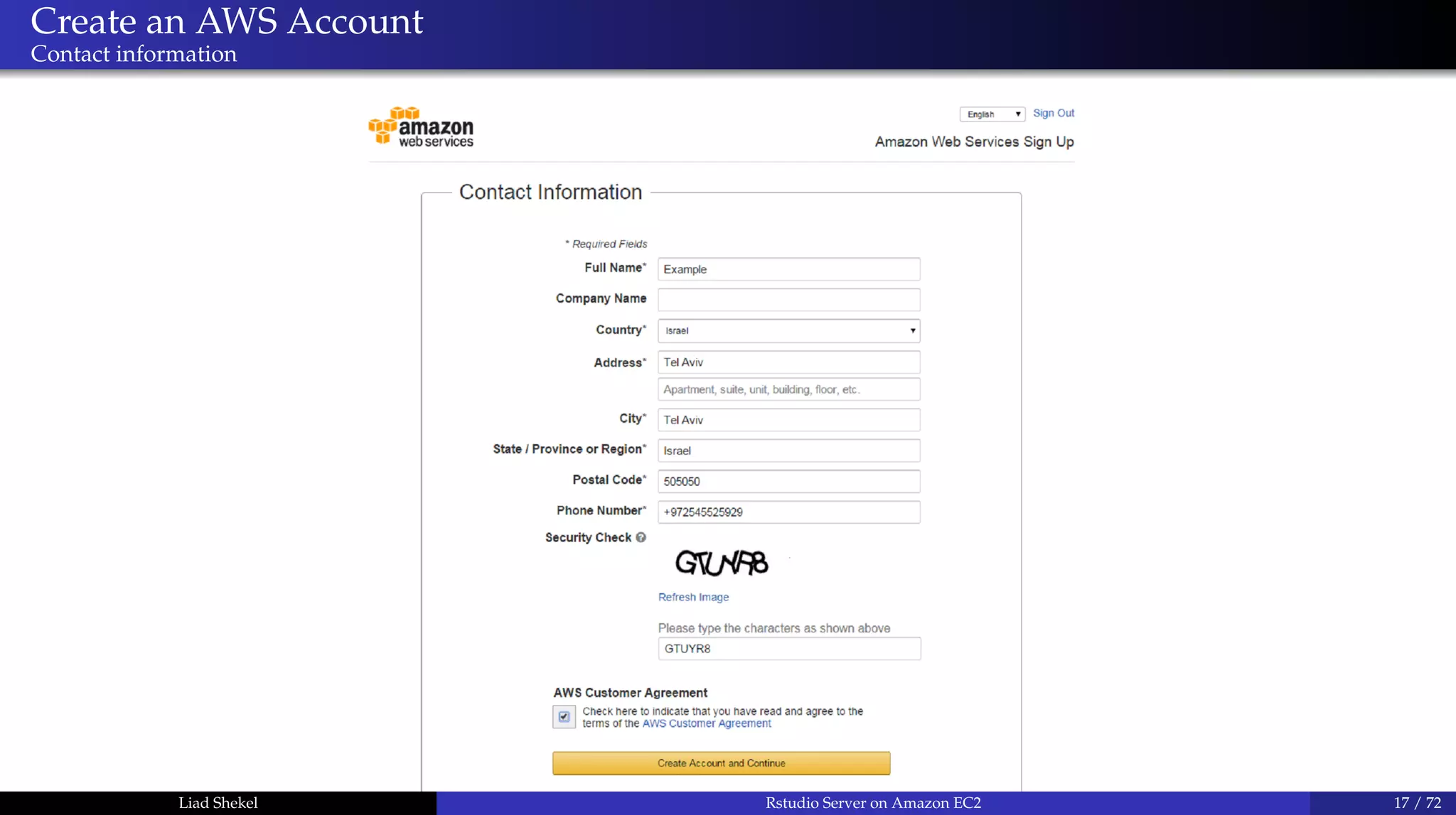This screenshot has height=815, width=1456.
Task: Click the 'Company Name' field label
Action: click(601, 299)
